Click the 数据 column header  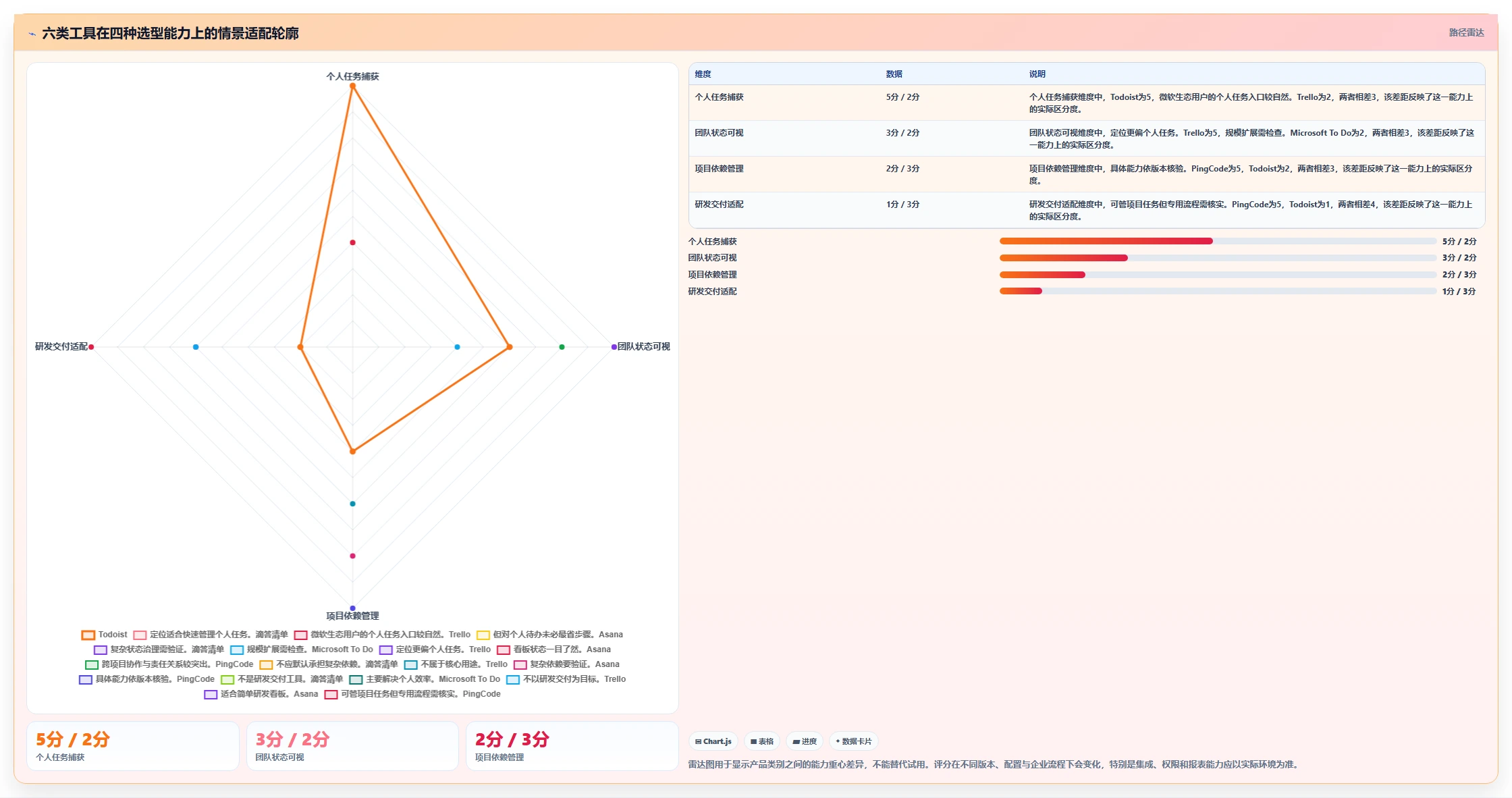(894, 74)
